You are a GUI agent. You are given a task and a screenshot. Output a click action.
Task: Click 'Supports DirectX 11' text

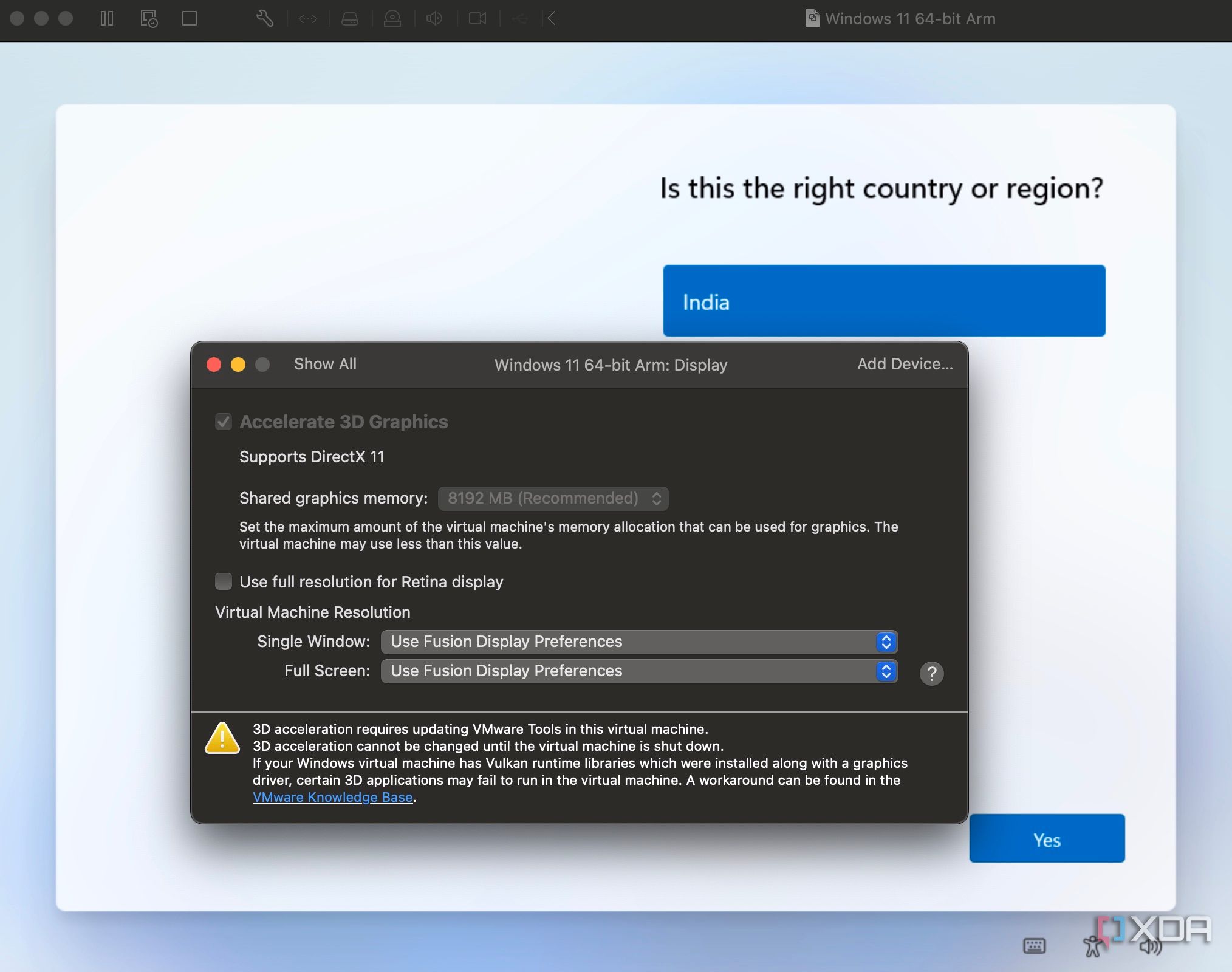tap(312, 457)
